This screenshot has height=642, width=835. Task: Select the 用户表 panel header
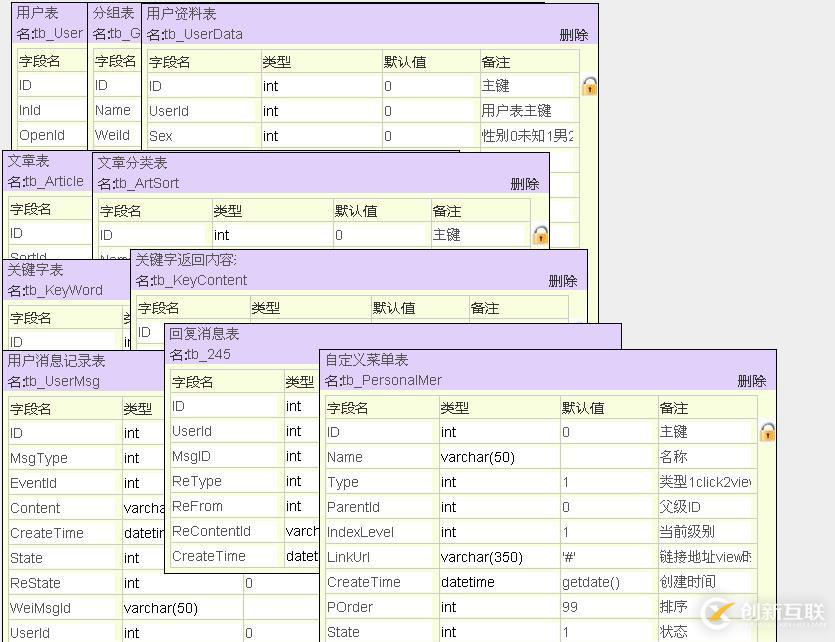(x=38, y=14)
